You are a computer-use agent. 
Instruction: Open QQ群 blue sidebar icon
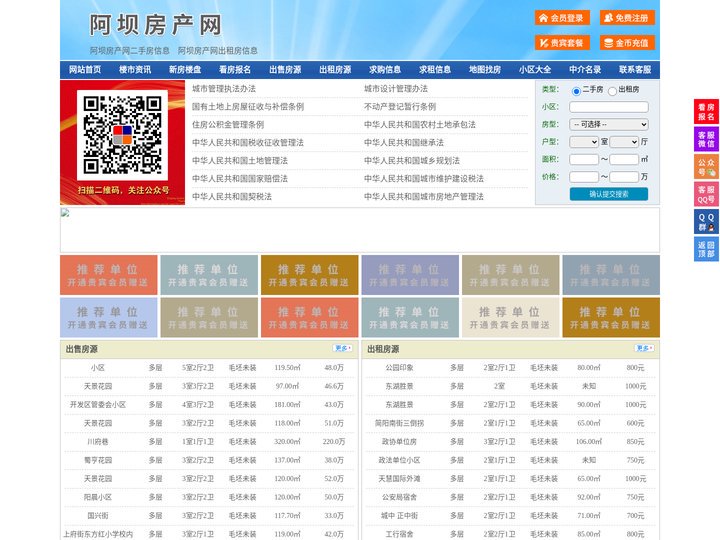point(706,222)
